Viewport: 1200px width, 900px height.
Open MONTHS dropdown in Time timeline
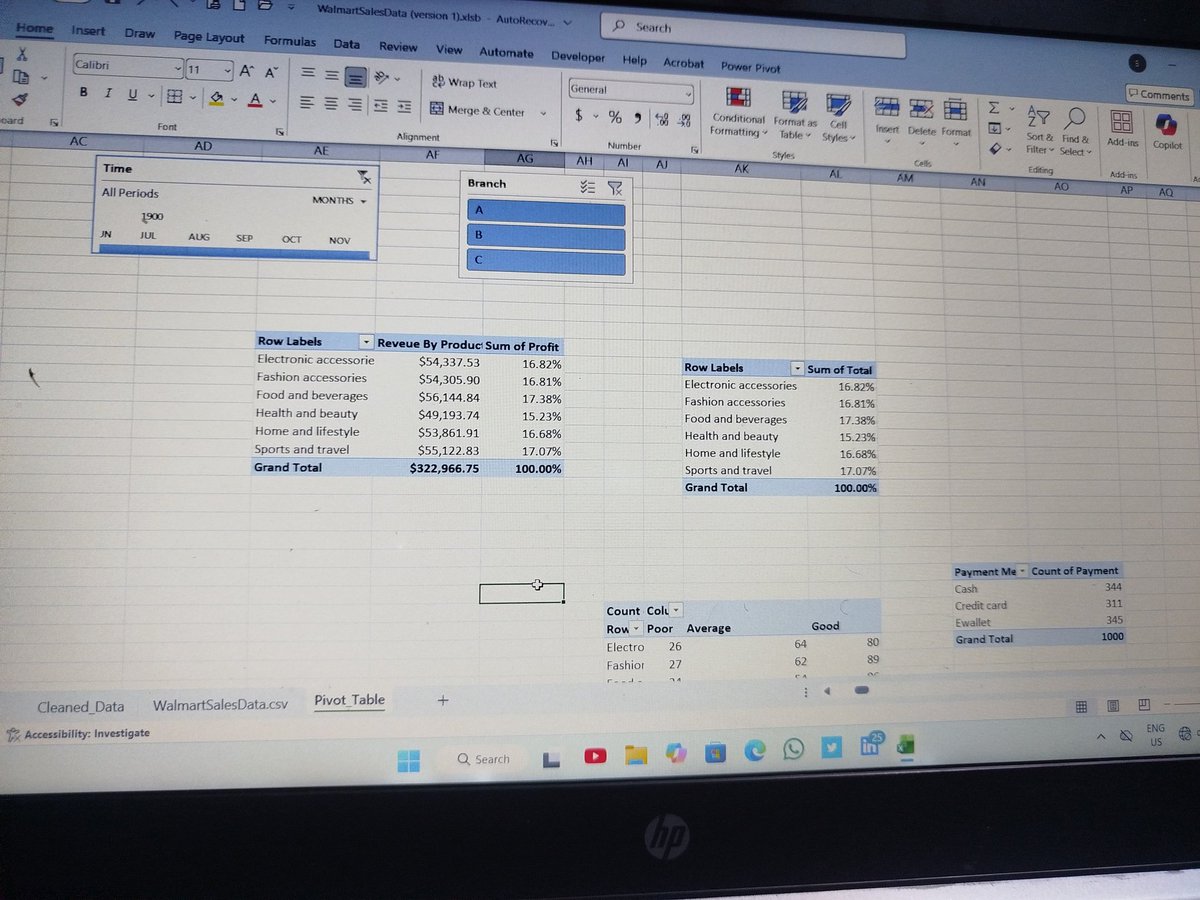click(x=339, y=201)
